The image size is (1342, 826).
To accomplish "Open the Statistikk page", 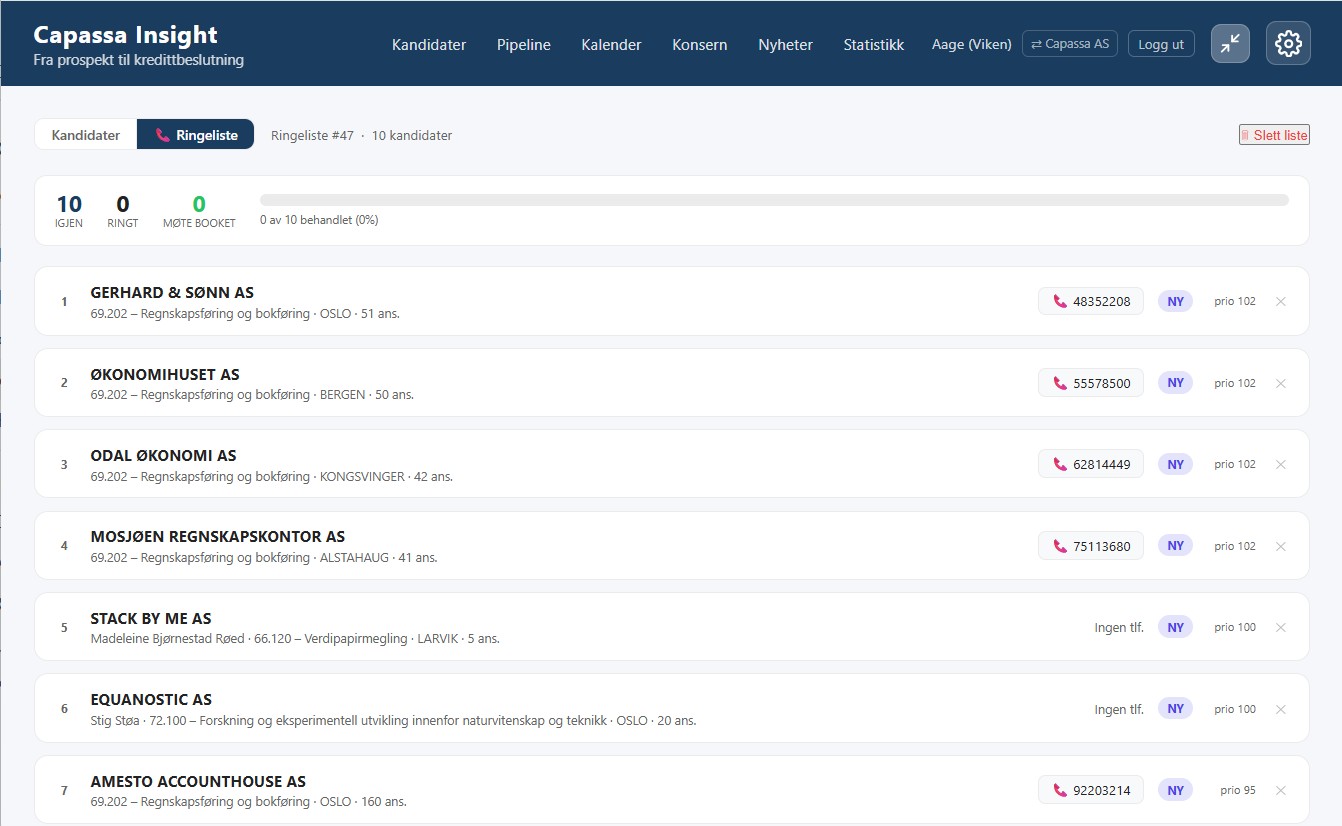I will [873, 44].
